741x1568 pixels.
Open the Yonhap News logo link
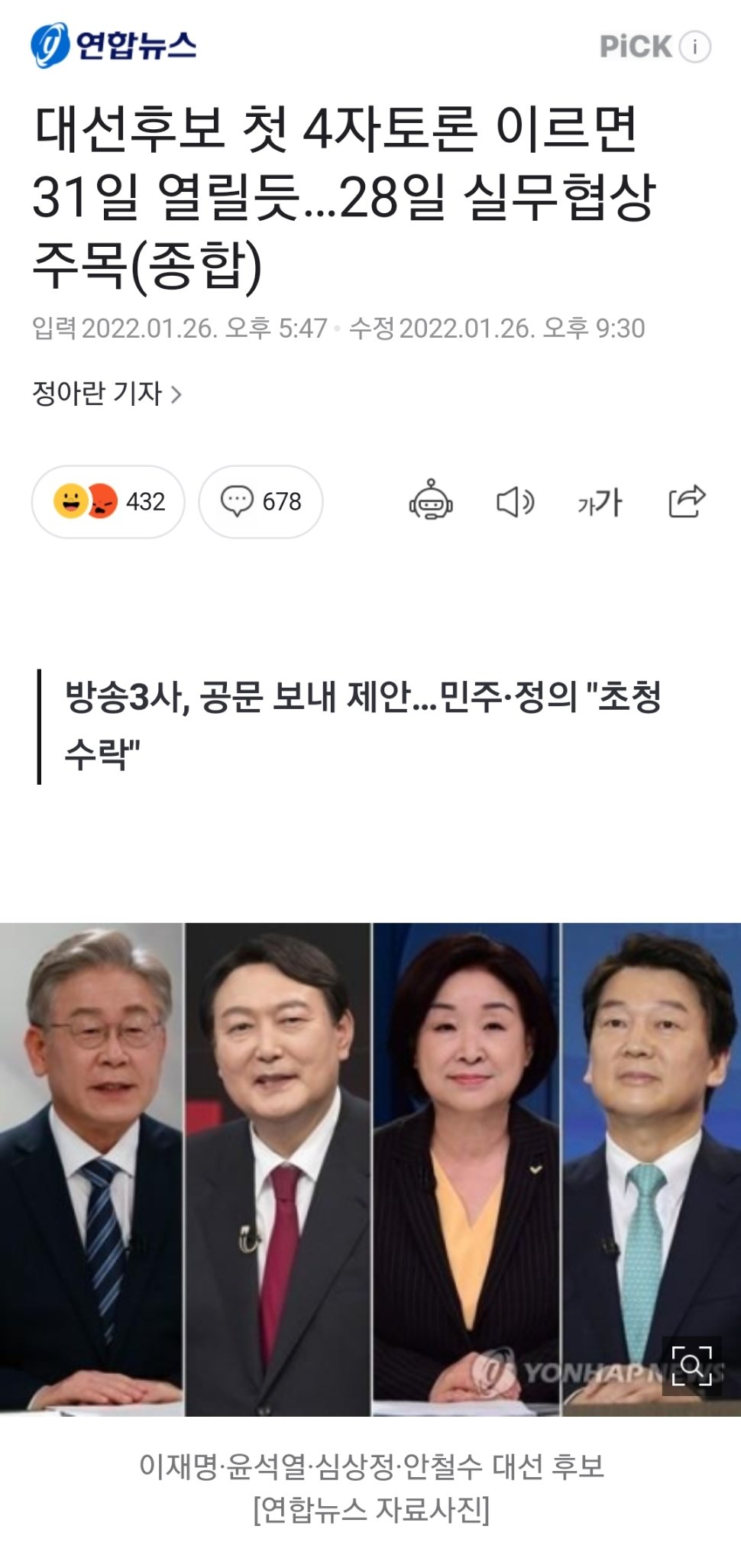point(113,46)
